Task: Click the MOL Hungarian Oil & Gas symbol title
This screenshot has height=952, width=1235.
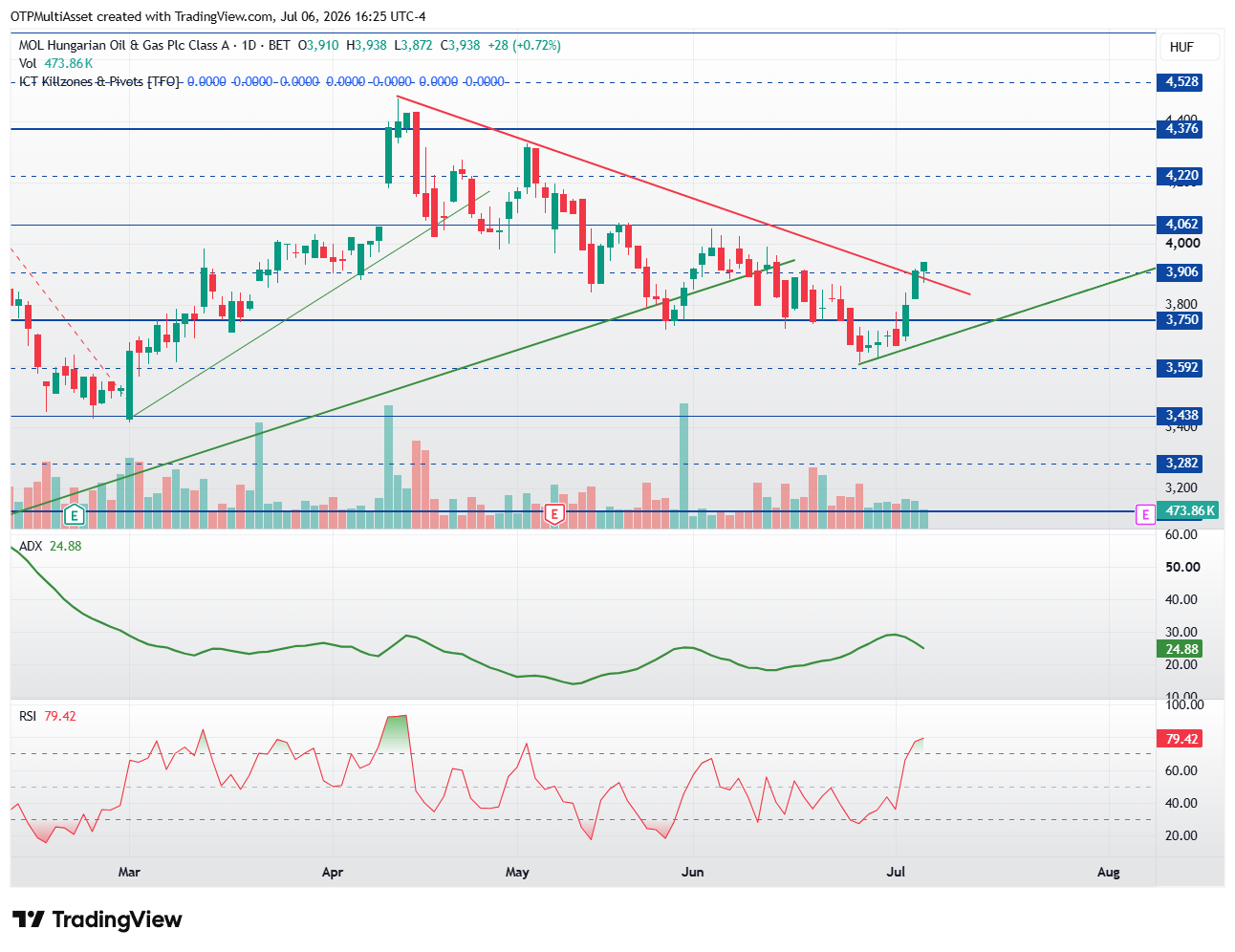Action: coord(124,45)
